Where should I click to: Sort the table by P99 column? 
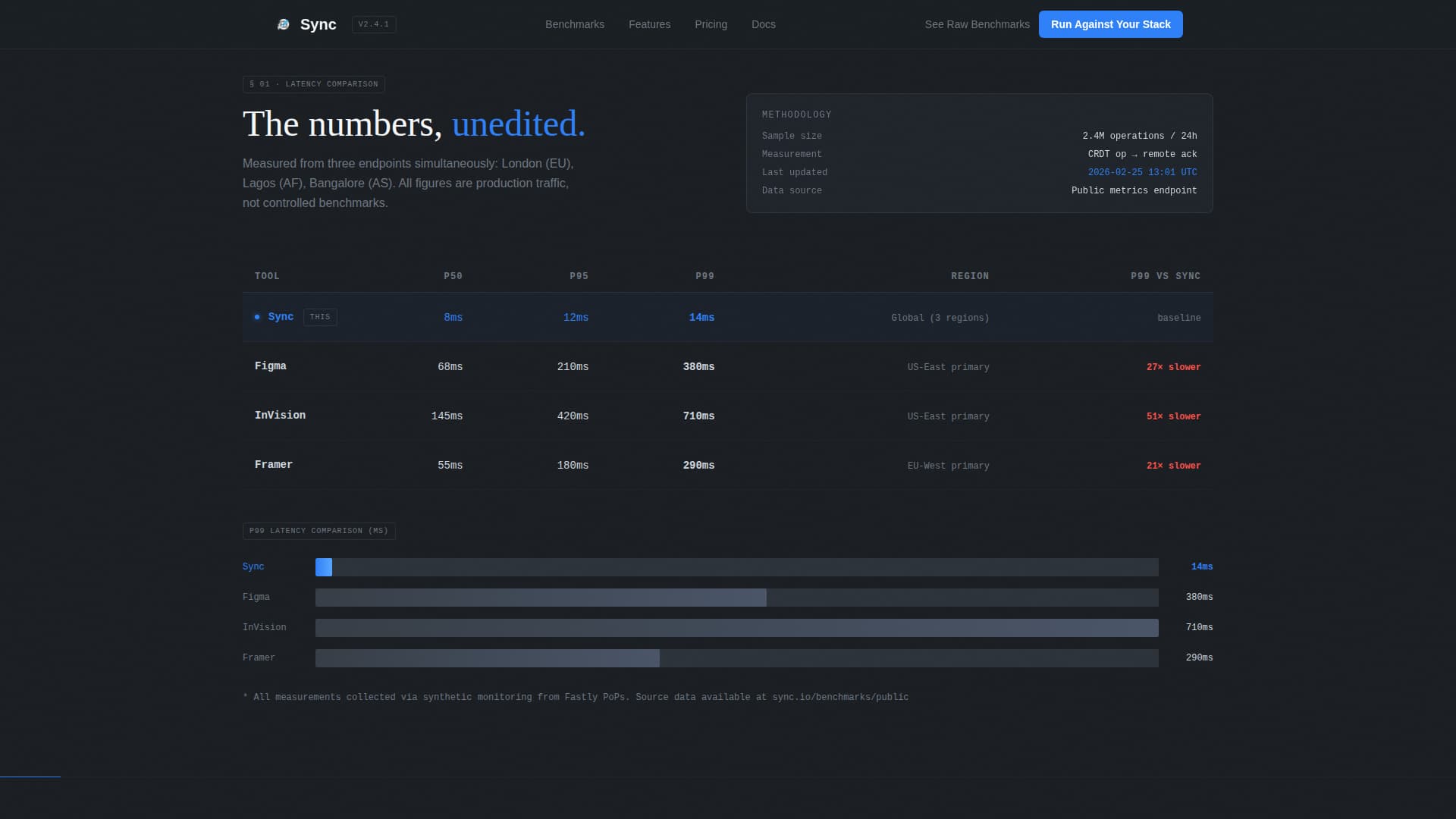pyautogui.click(x=704, y=276)
